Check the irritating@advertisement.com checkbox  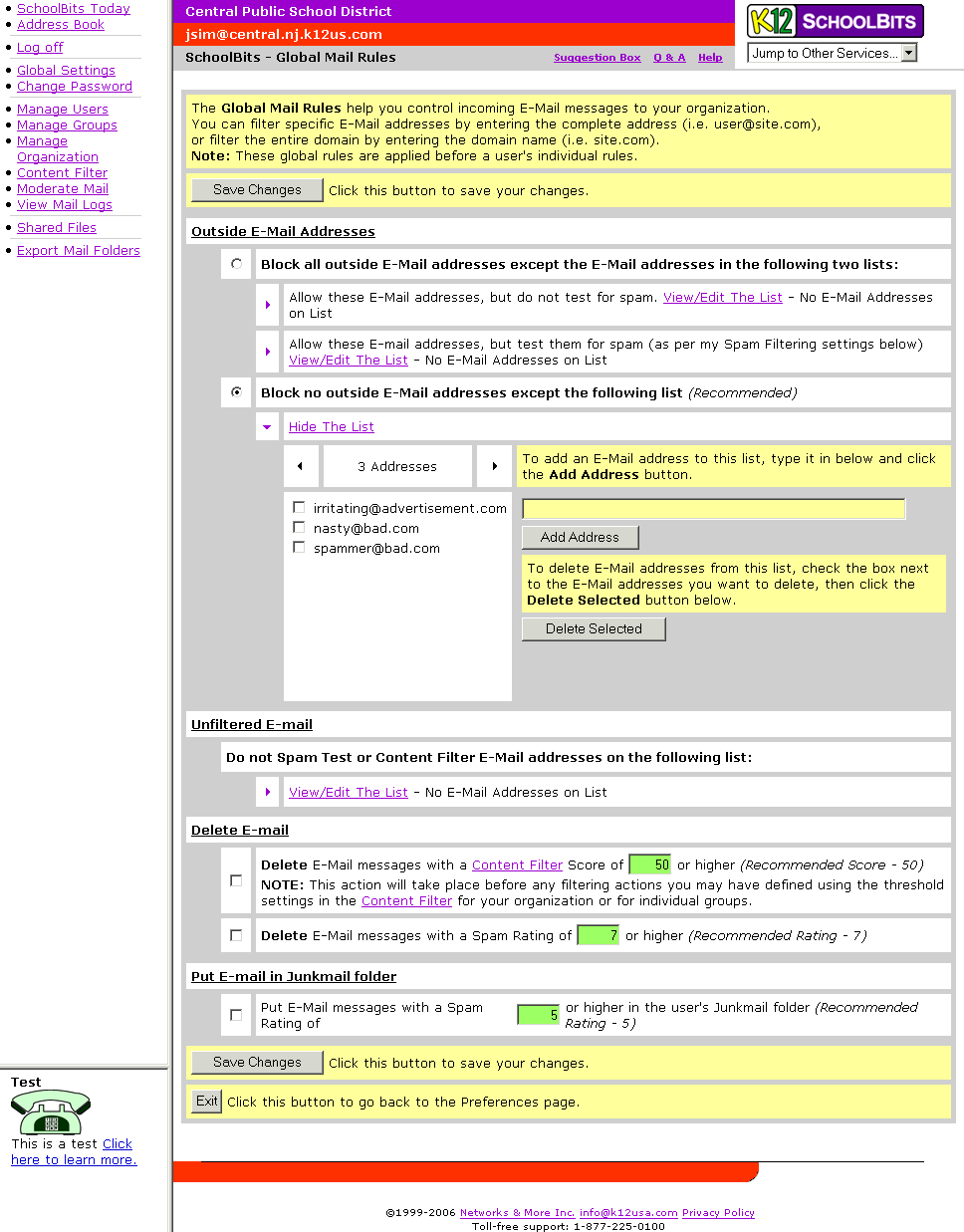(x=299, y=508)
